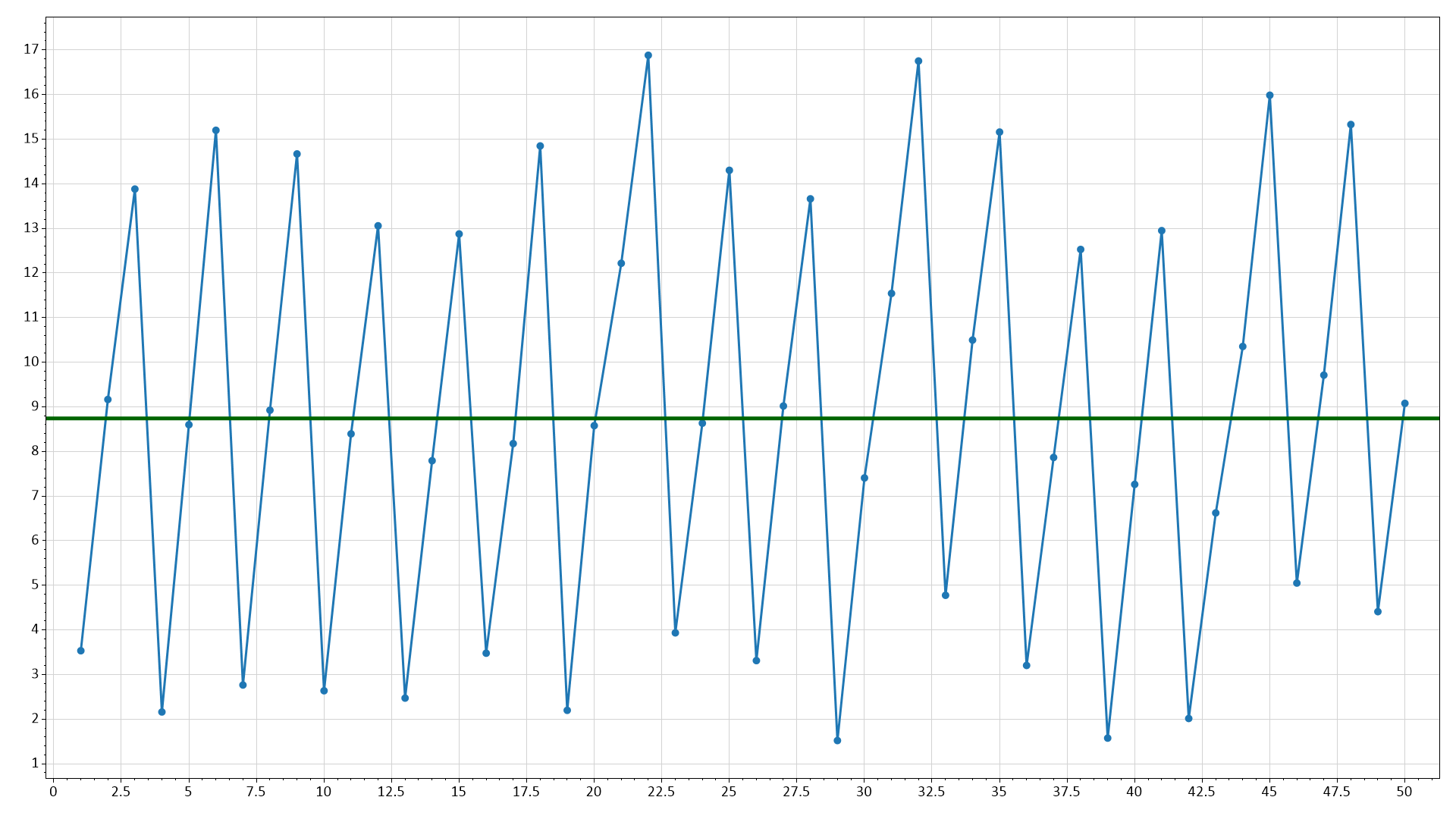This screenshot has width=1456, height=819.
Task: Select the data point at x=45 peak
Action: [x=1269, y=96]
